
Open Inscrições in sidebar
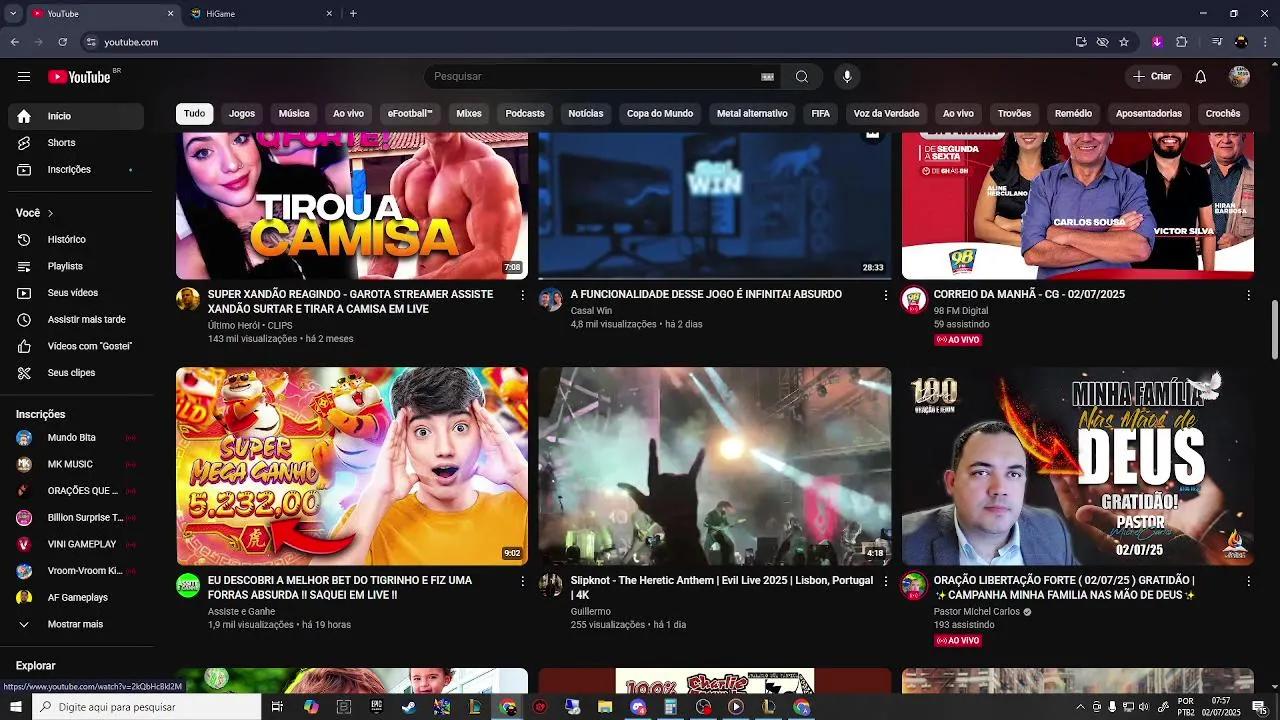coord(76,170)
